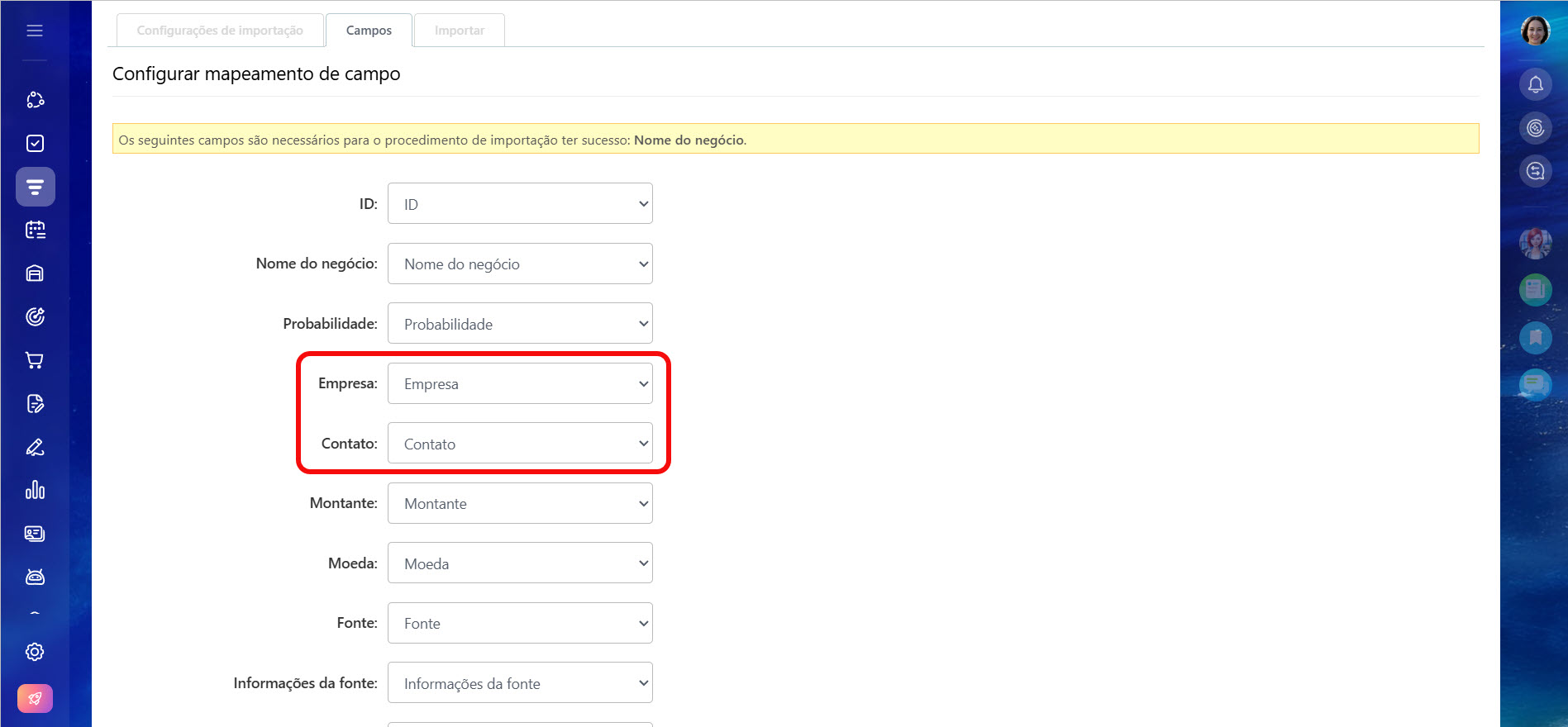Open the Calendar icon in sidebar
Screen dimensions: 1568x727
35,230
